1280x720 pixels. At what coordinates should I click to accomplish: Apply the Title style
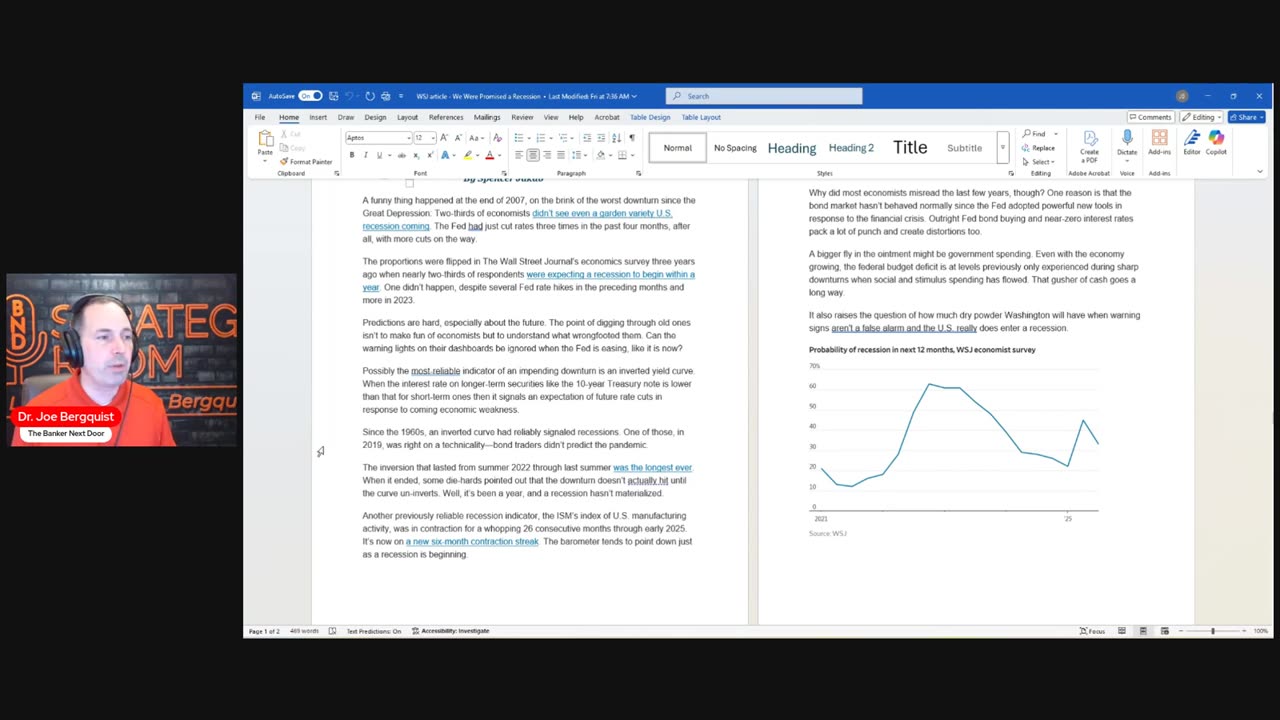pyautogui.click(x=910, y=147)
